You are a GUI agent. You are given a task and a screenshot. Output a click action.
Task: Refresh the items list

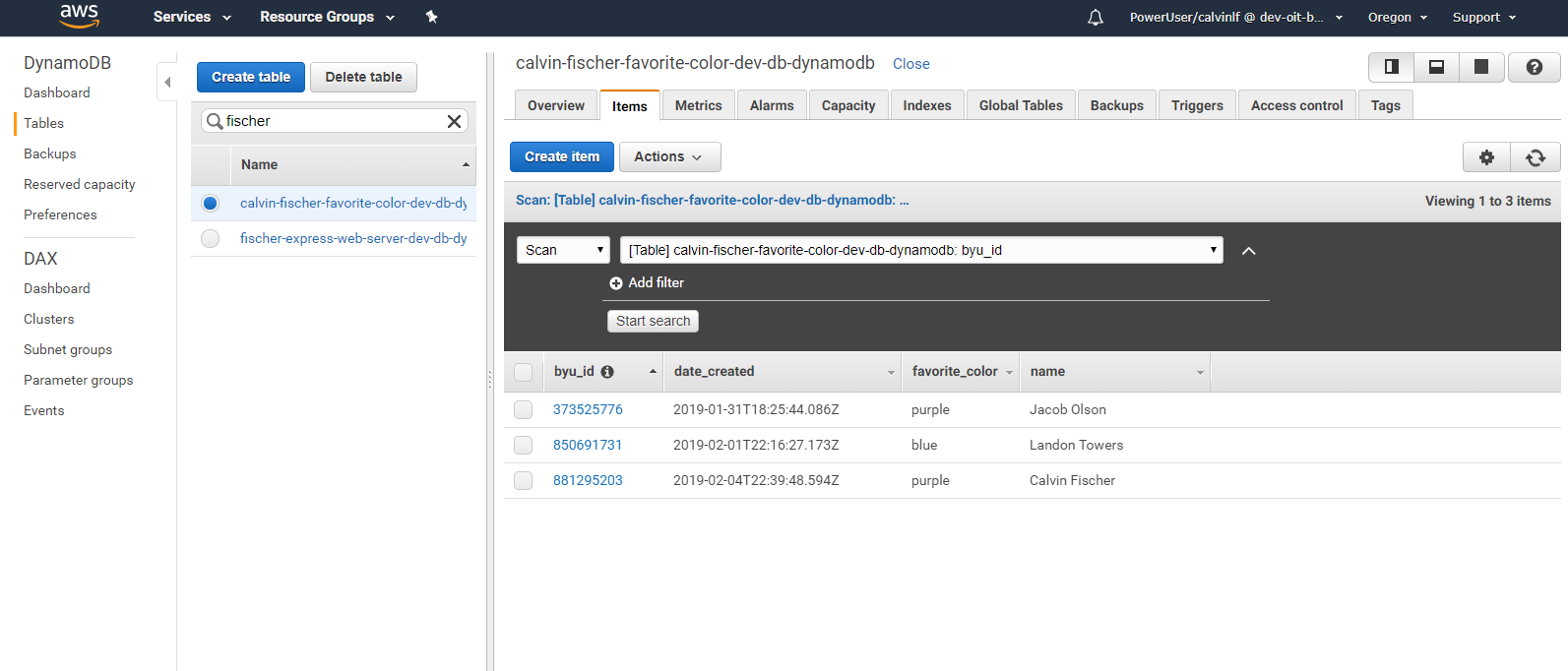pyautogui.click(x=1536, y=157)
